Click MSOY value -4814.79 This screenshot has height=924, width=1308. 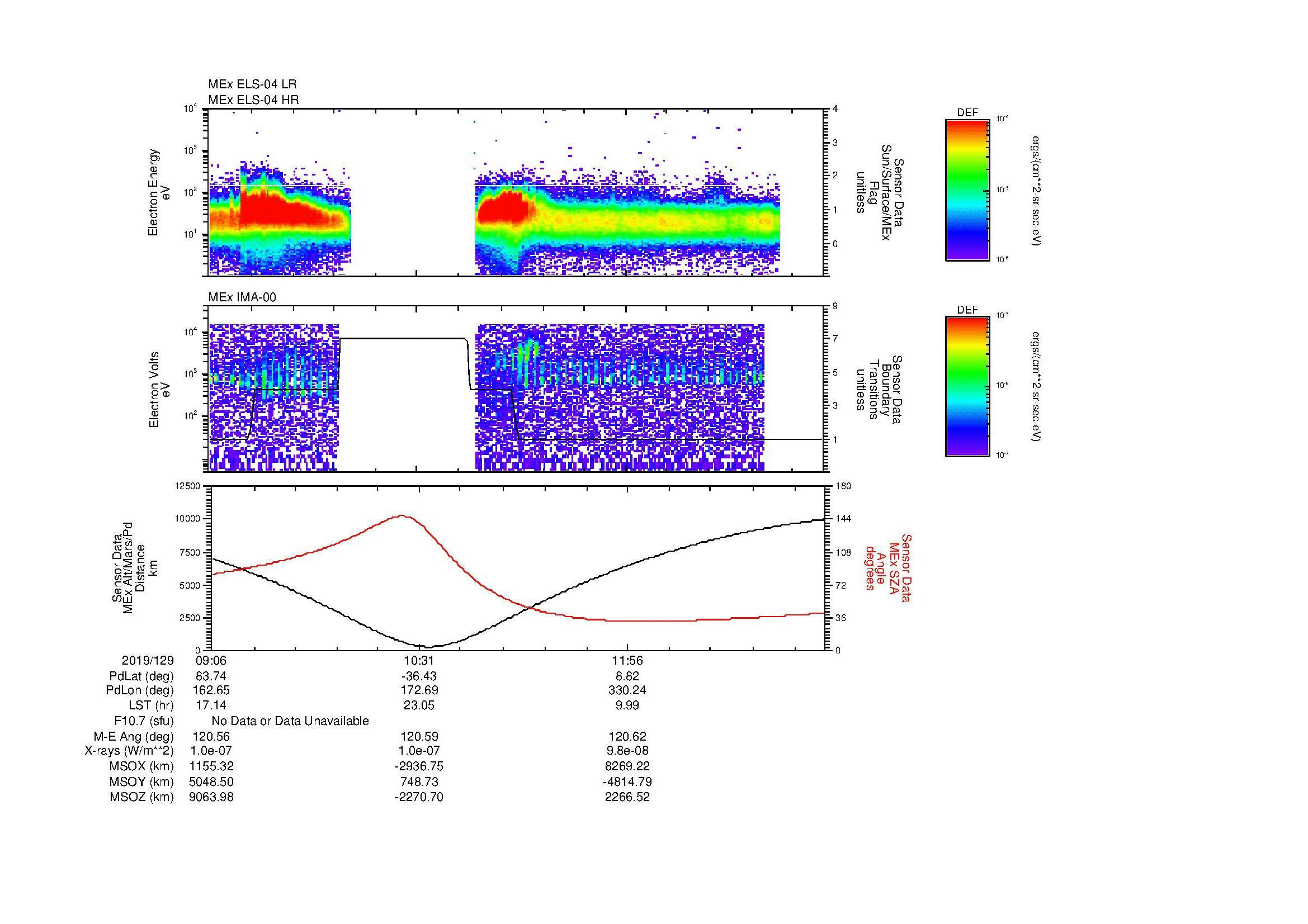pyautogui.click(x=627, y=781)
